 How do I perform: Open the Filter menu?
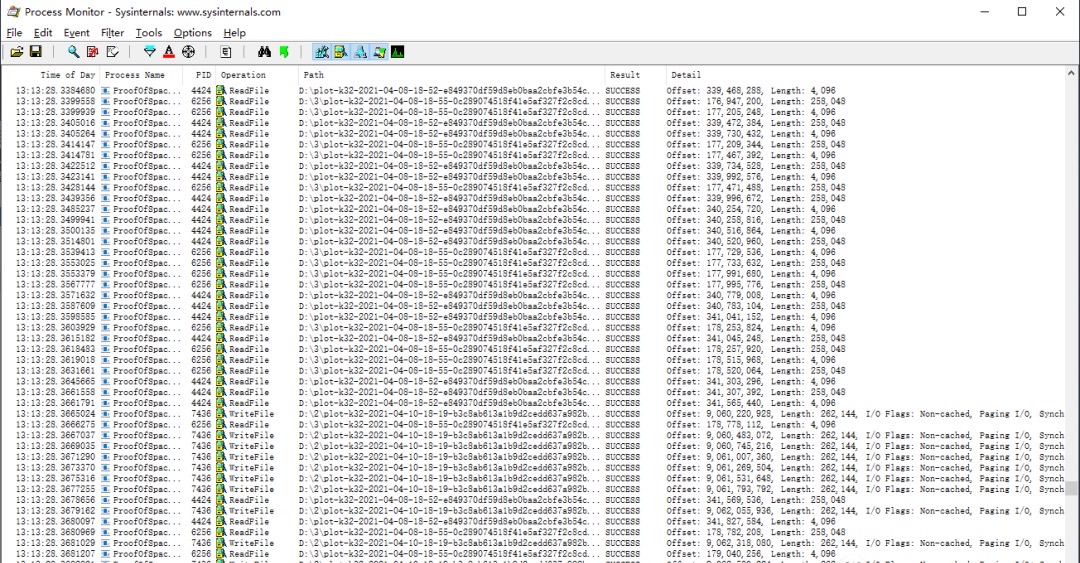click(112, 32)
